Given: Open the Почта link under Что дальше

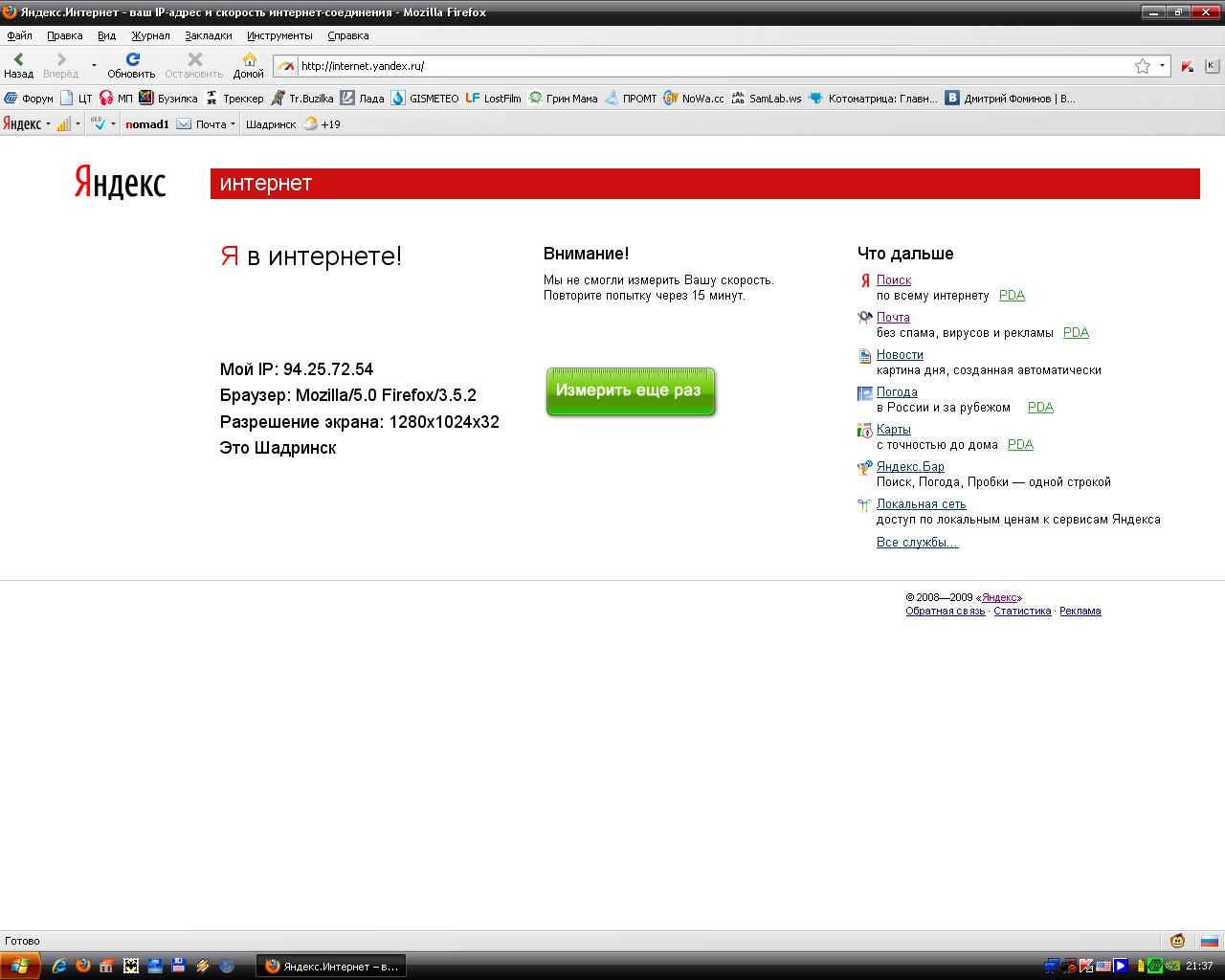Looking at the screenshot, I should coord(893,317).
